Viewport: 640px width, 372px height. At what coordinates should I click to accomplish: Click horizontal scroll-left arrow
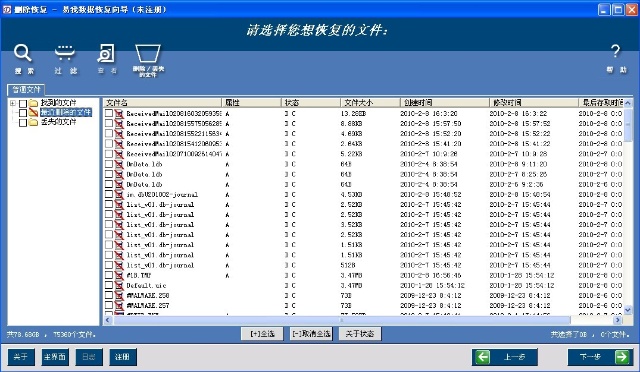(x=108, y=320)
